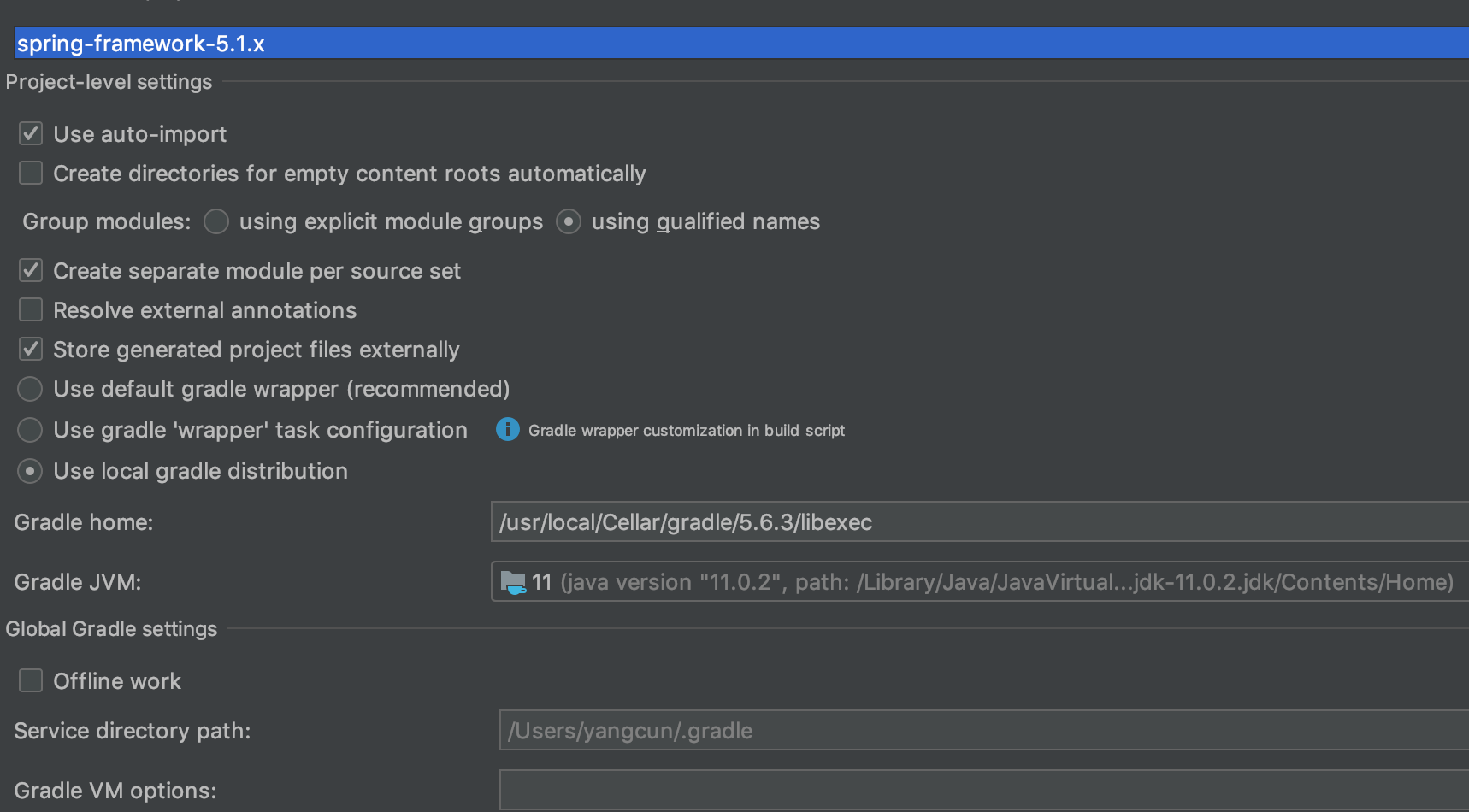Click the Project-level settings section header

tap(109, 82)
